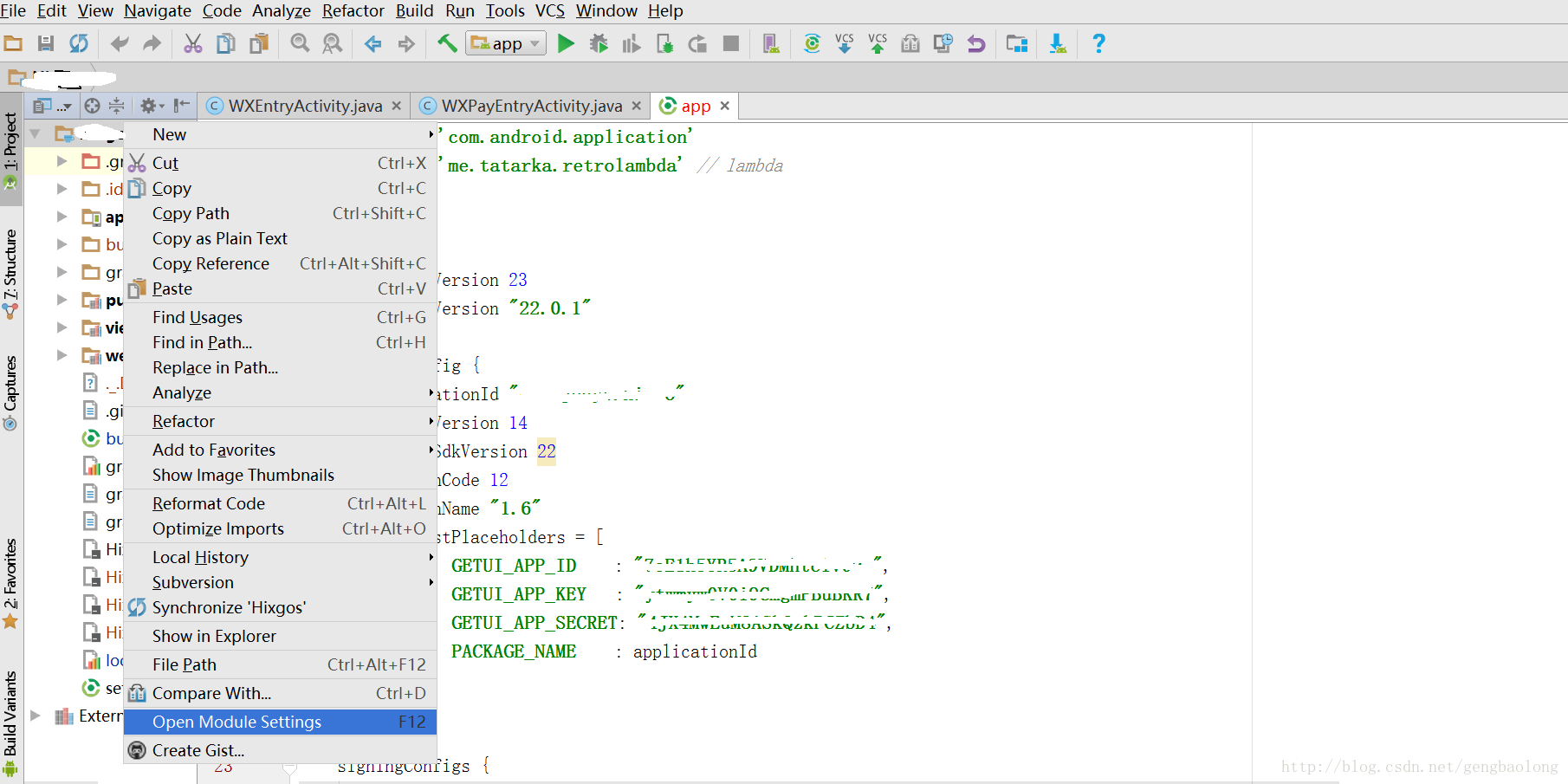Close the WXEntryActivity.java tab
Screen dimensions: 1568x784
click(396, 106)
